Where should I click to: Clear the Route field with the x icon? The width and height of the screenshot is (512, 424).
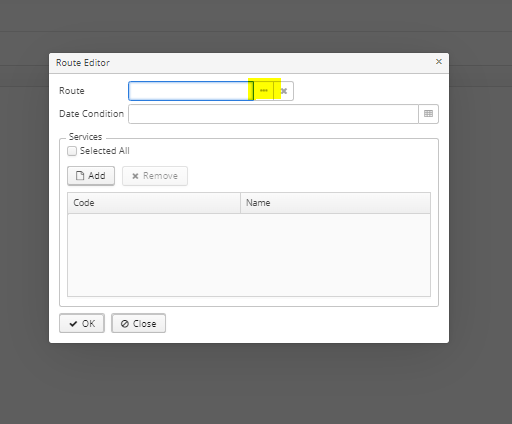[284, 91]
